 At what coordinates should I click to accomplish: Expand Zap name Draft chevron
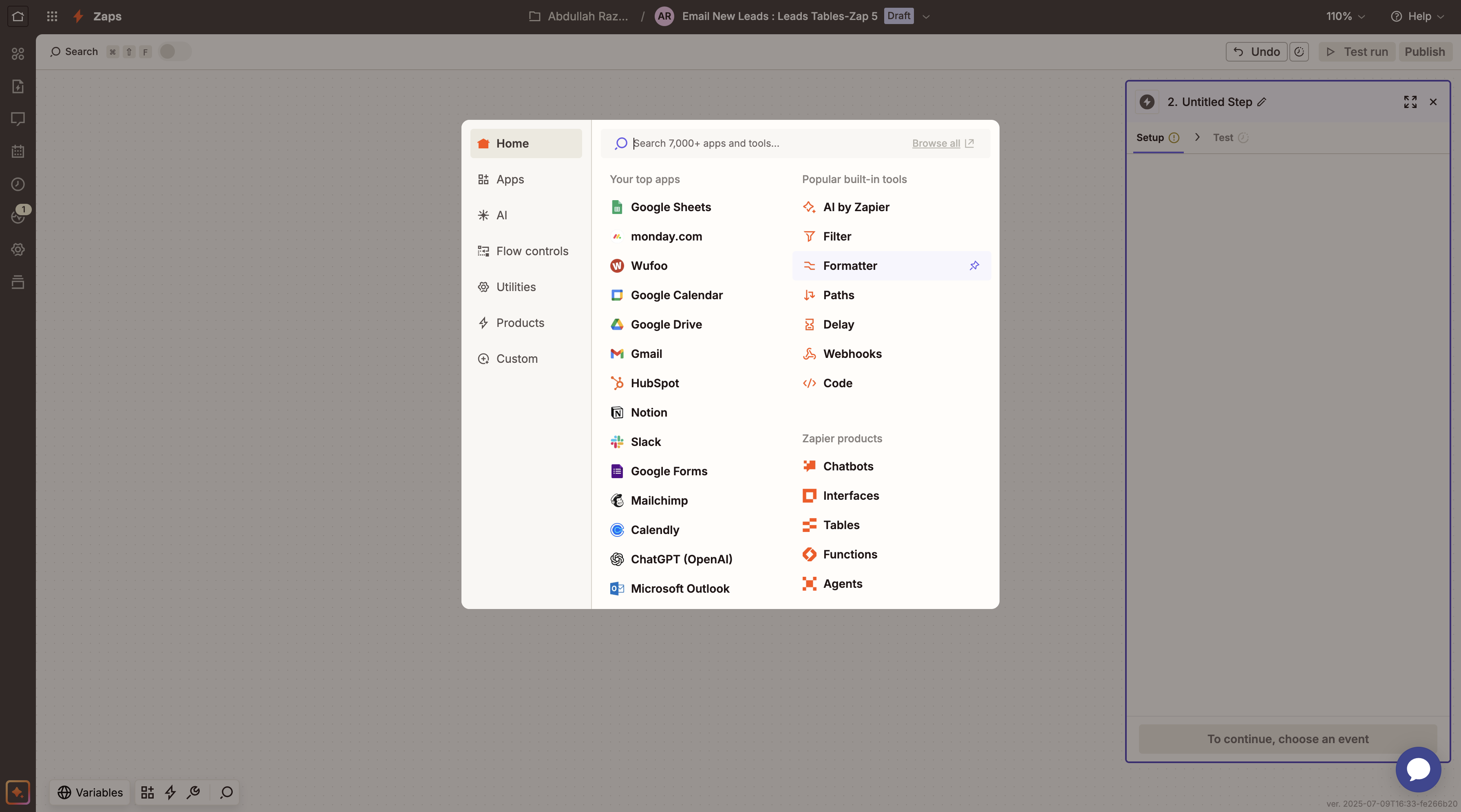click(926, 16)
